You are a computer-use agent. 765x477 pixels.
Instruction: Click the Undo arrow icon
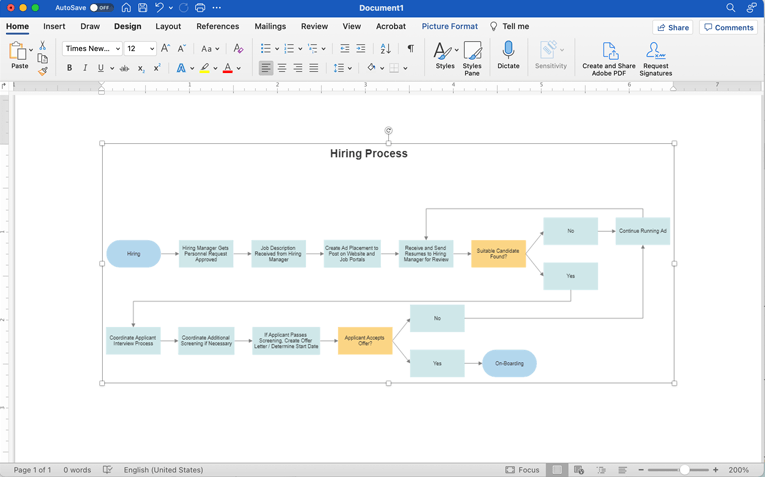(159, 8)
